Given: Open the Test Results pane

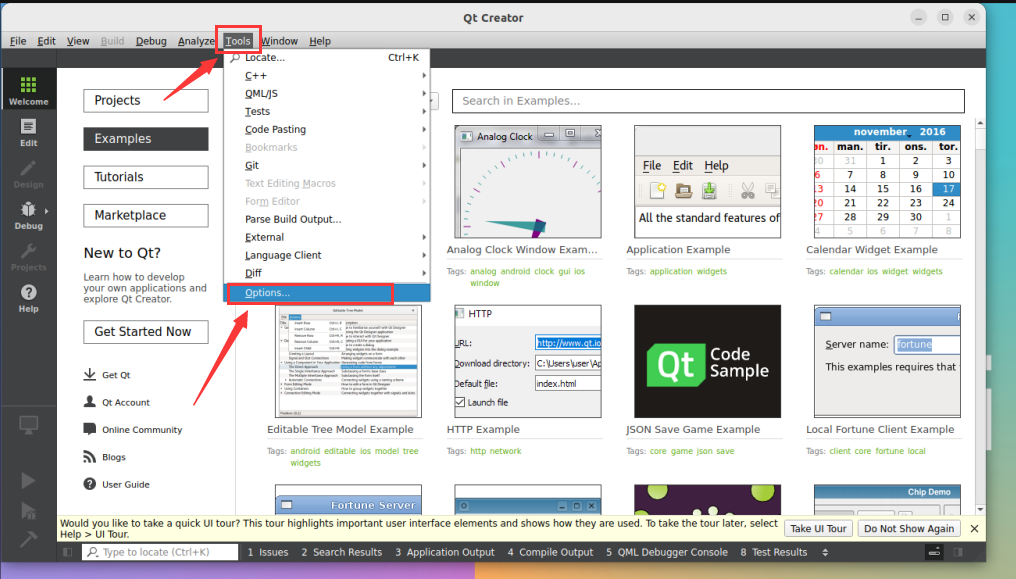Looking at the screenshot, I should tap(774, 552).
